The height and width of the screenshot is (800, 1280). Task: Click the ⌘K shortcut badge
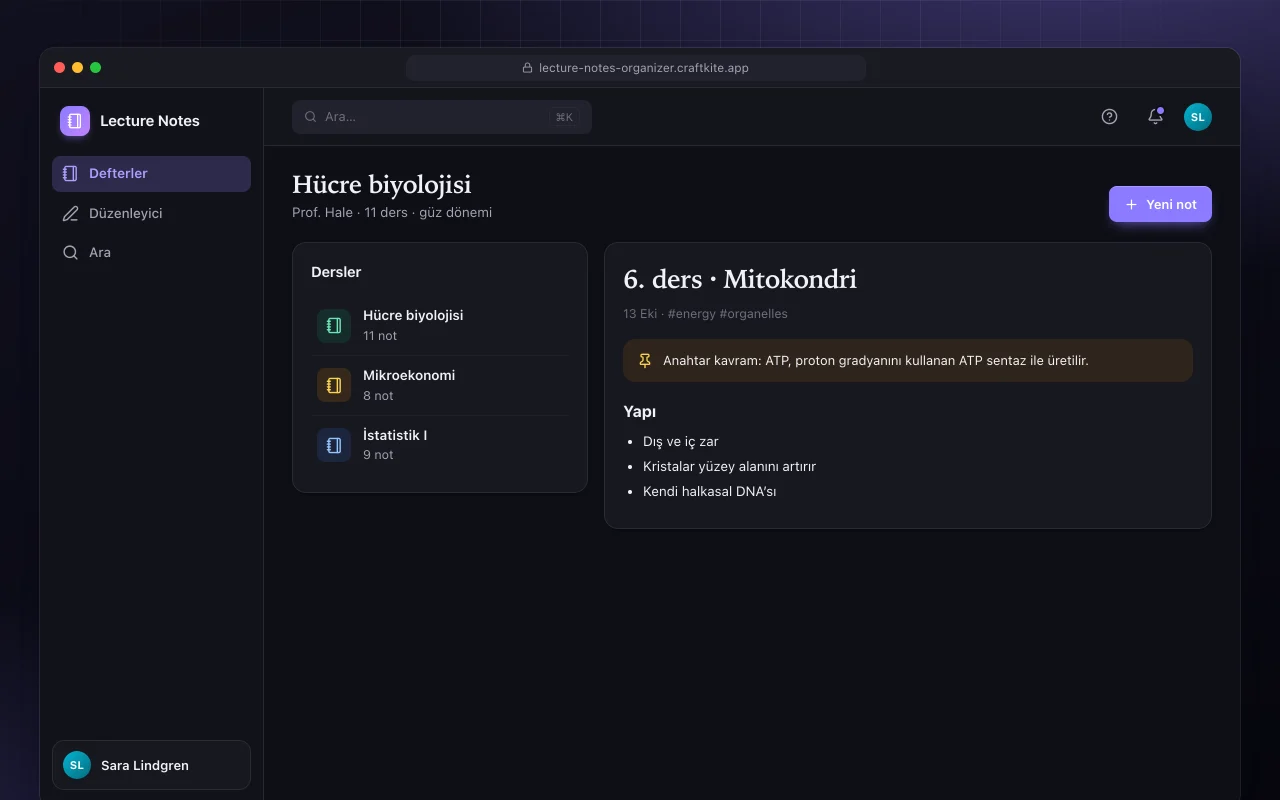[564, 117]
